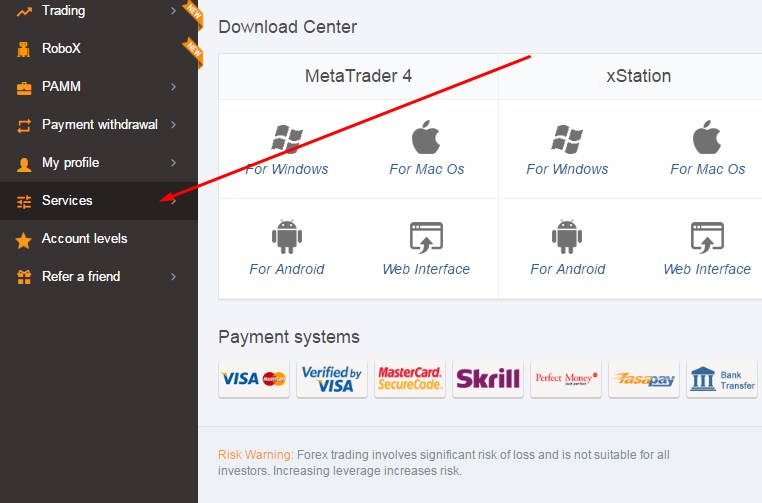This screenshot has width=762, height=503.
Task: Click the My profile person icon
Action: click(24, 164)
